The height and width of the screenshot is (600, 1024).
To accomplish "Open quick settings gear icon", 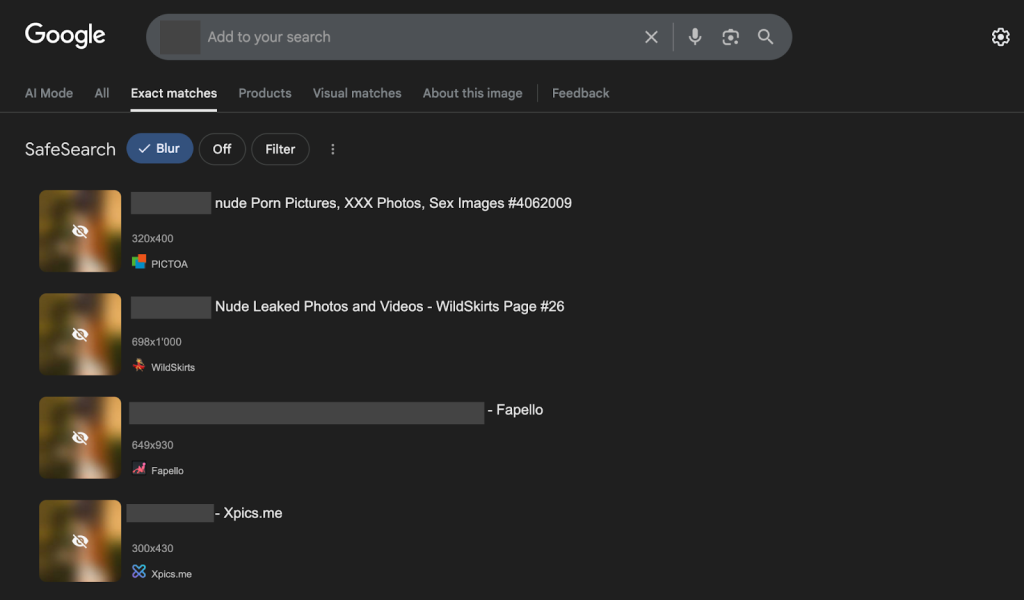I will click(x=1000, y=37).
